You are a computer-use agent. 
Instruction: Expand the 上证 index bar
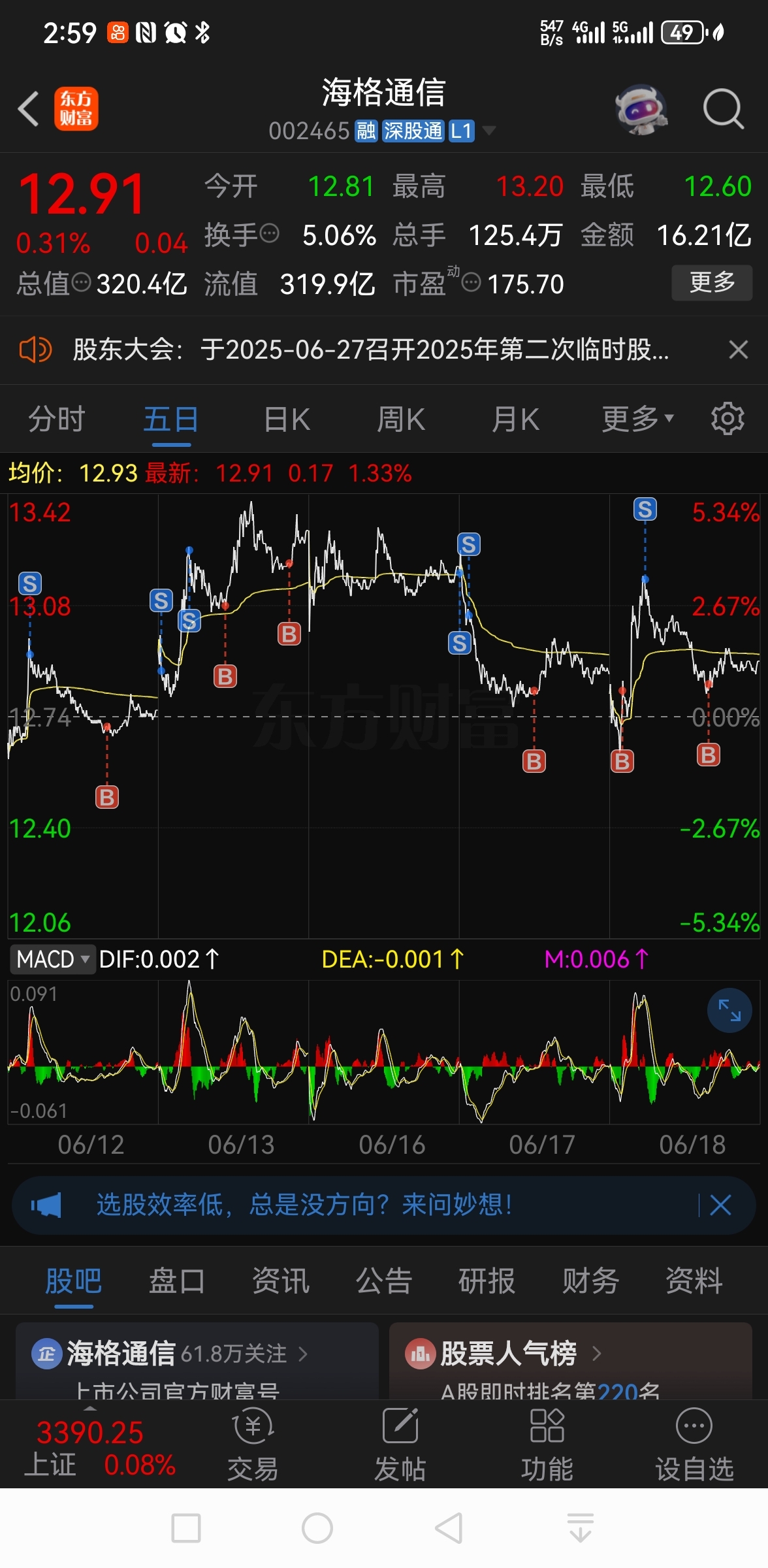tap(90, 1409)
